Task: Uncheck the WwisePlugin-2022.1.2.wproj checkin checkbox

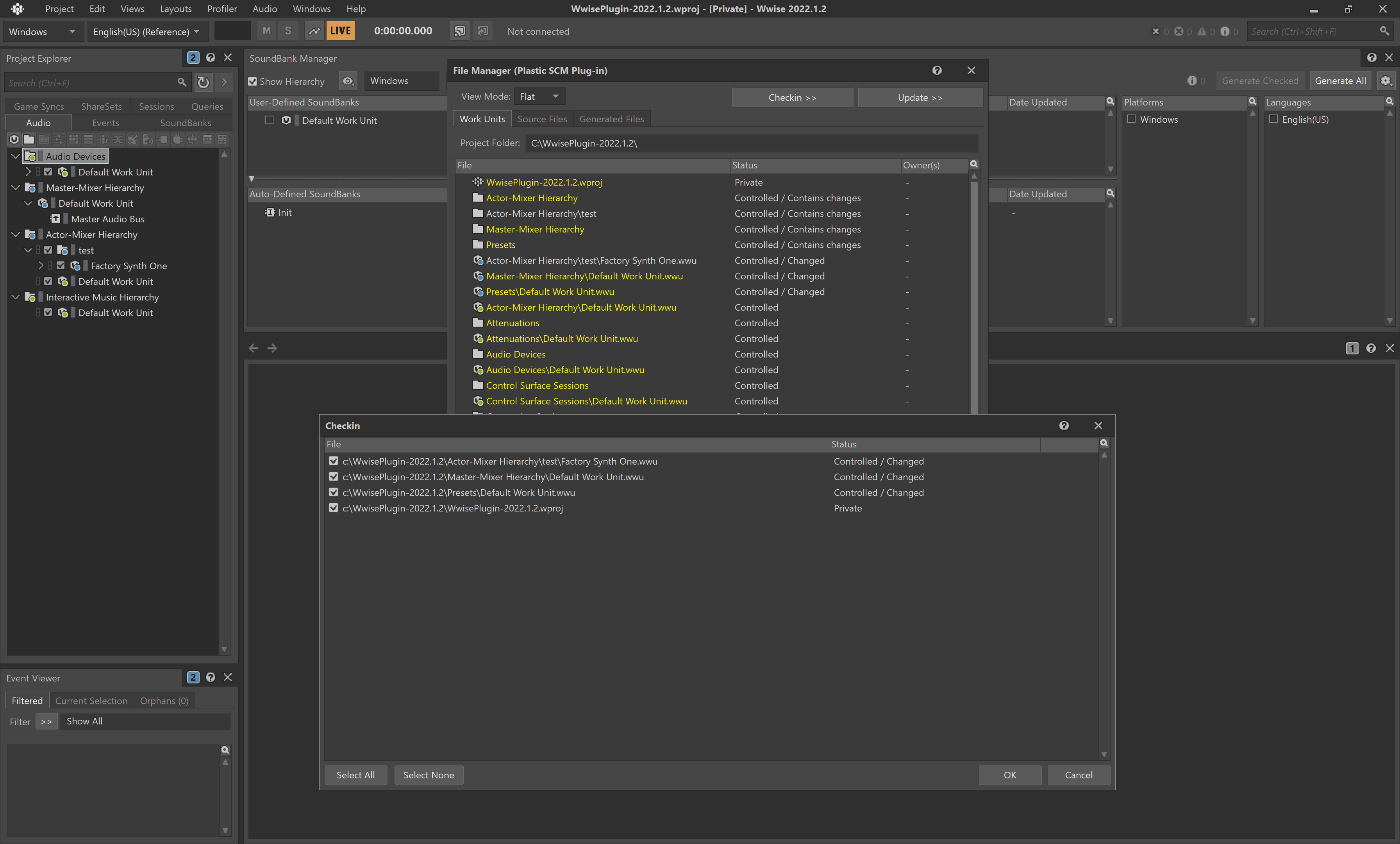Action: [334, 508]
